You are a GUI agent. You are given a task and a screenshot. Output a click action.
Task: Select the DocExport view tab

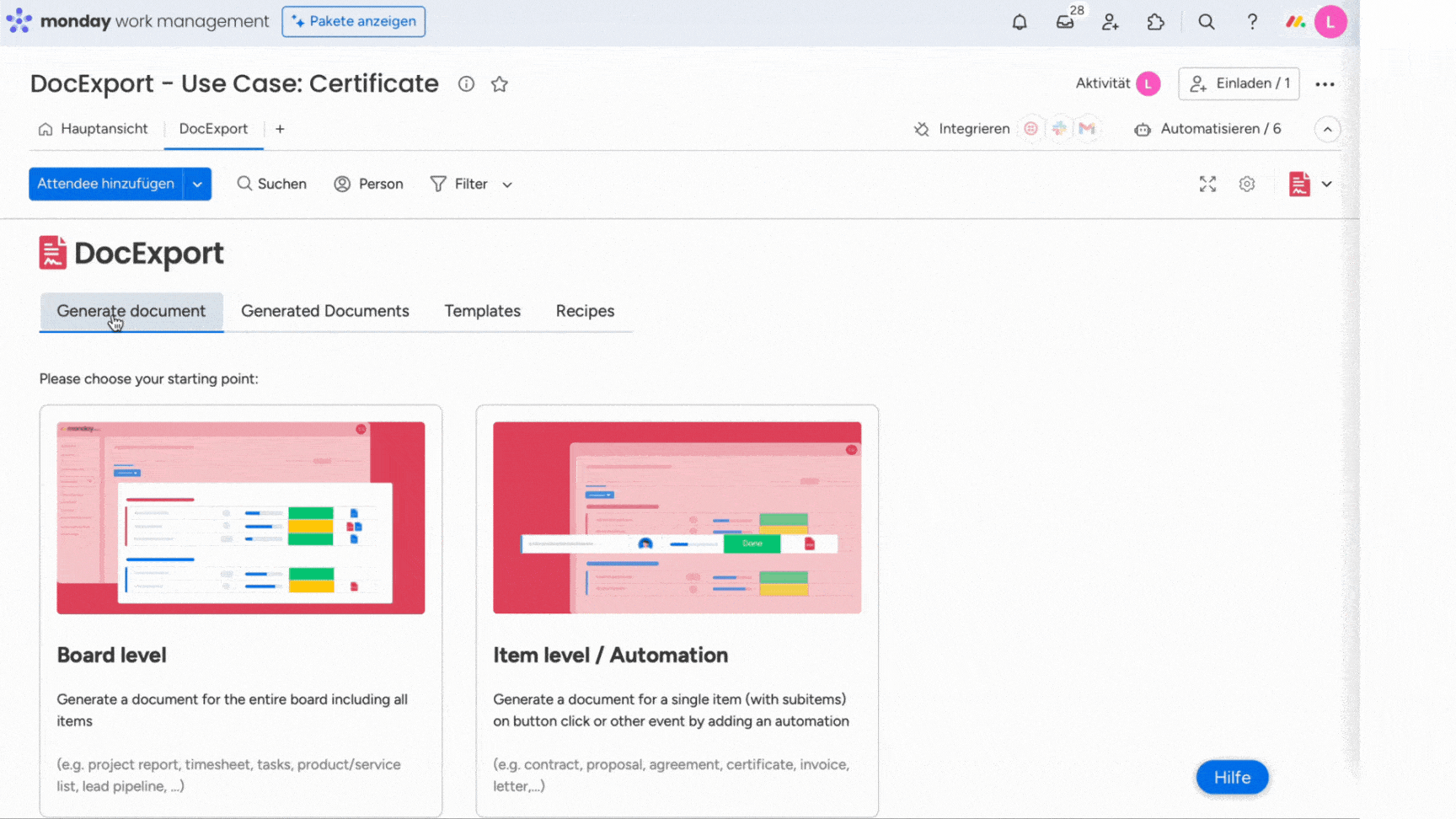pyautogui.click(x=213, y=129)
